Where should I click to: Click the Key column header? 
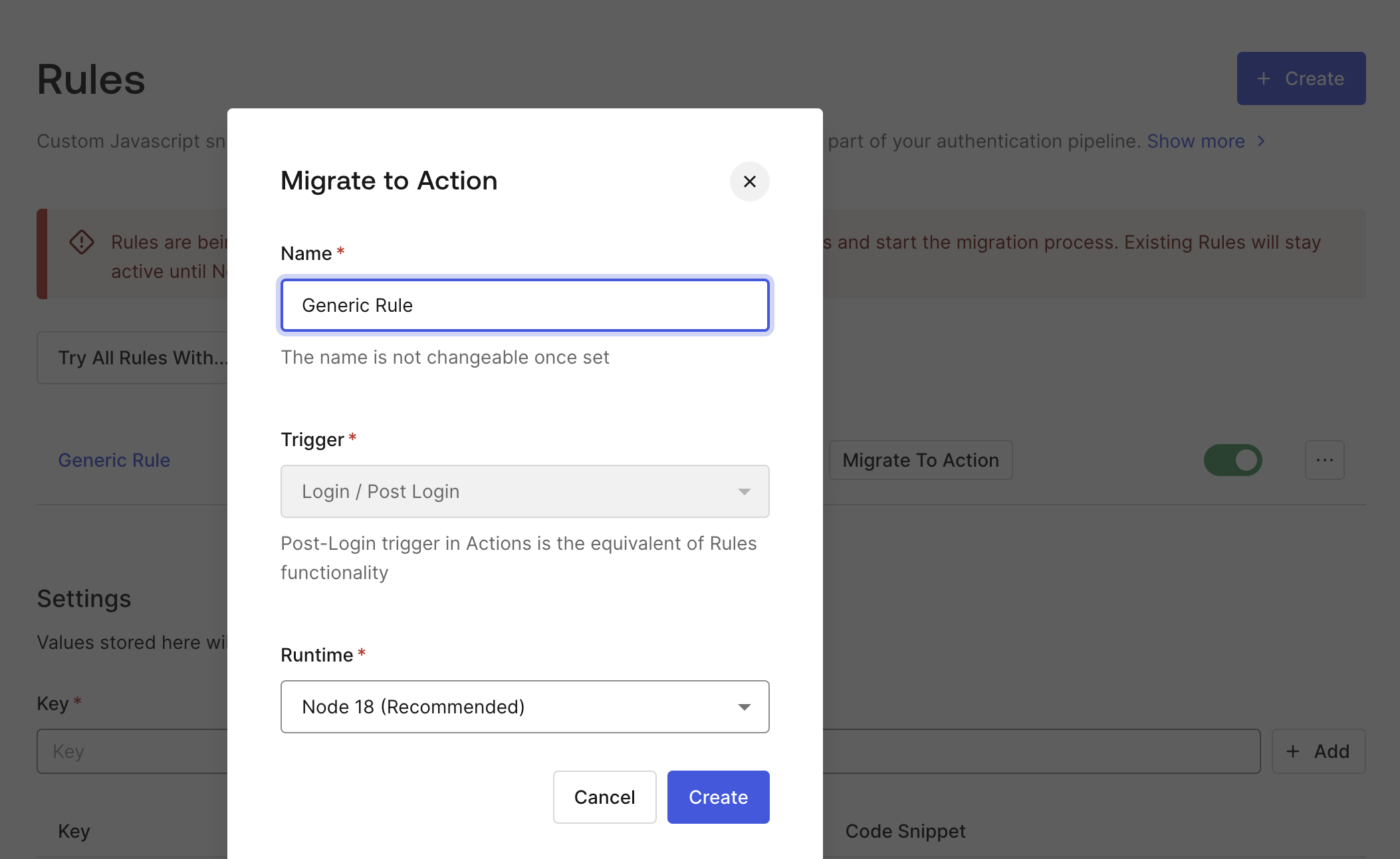pyautogui.click(x=74, y=831)
